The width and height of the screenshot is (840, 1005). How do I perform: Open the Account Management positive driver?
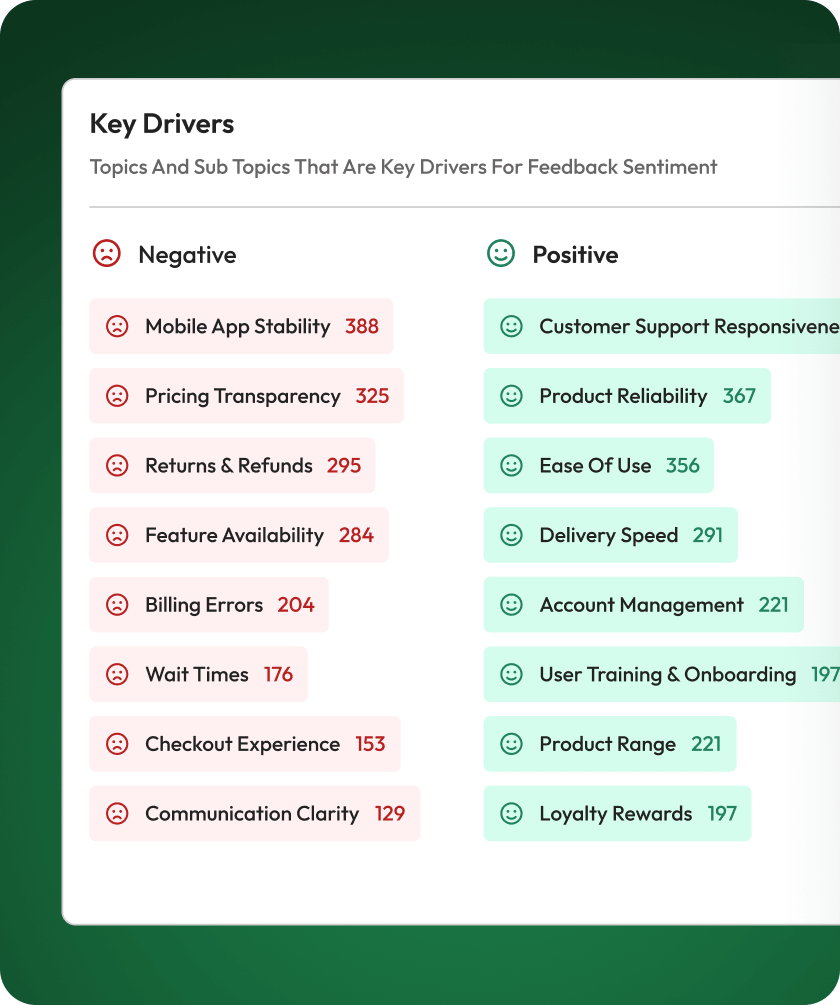tap(643, 605)
